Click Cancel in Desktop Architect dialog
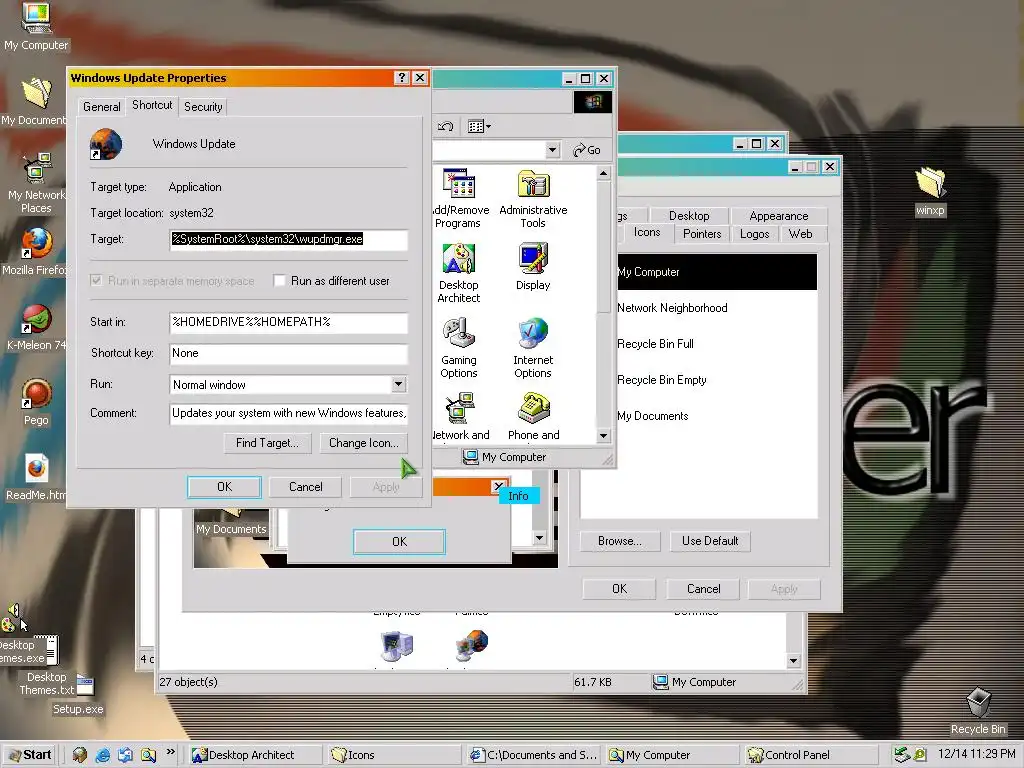 pos(703,588)
